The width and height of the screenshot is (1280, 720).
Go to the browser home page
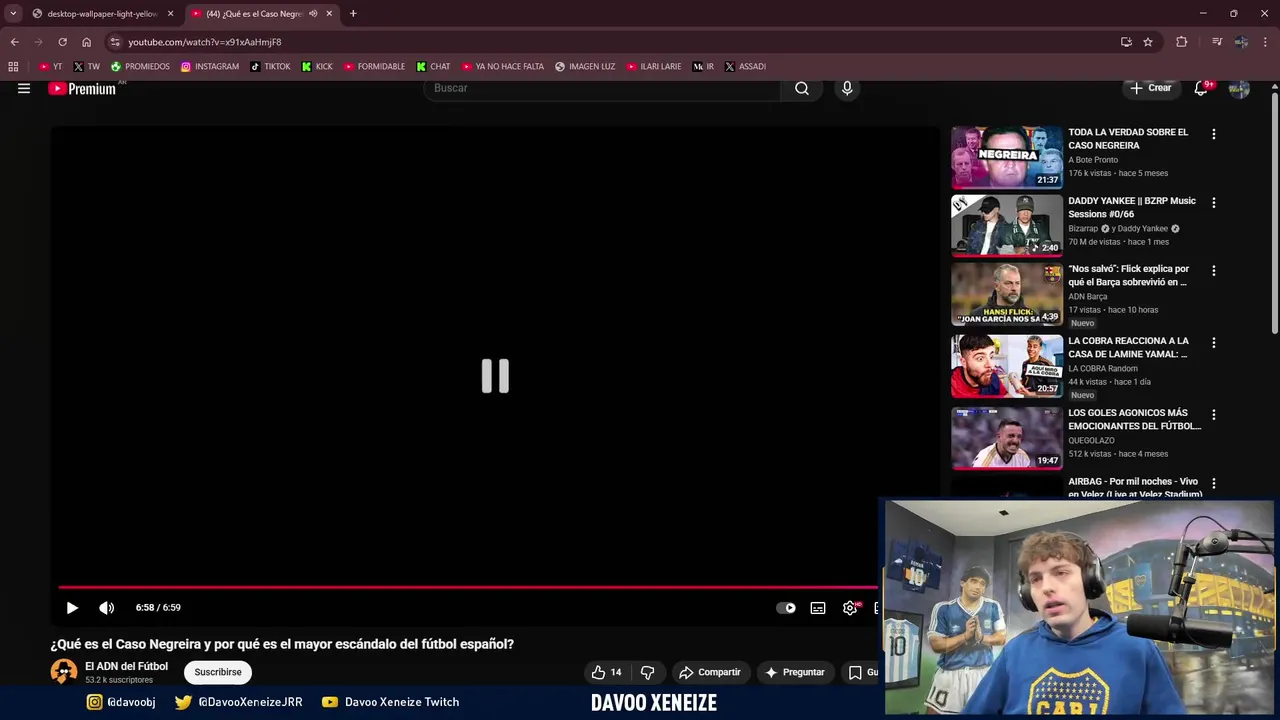(x=86, y=42)
